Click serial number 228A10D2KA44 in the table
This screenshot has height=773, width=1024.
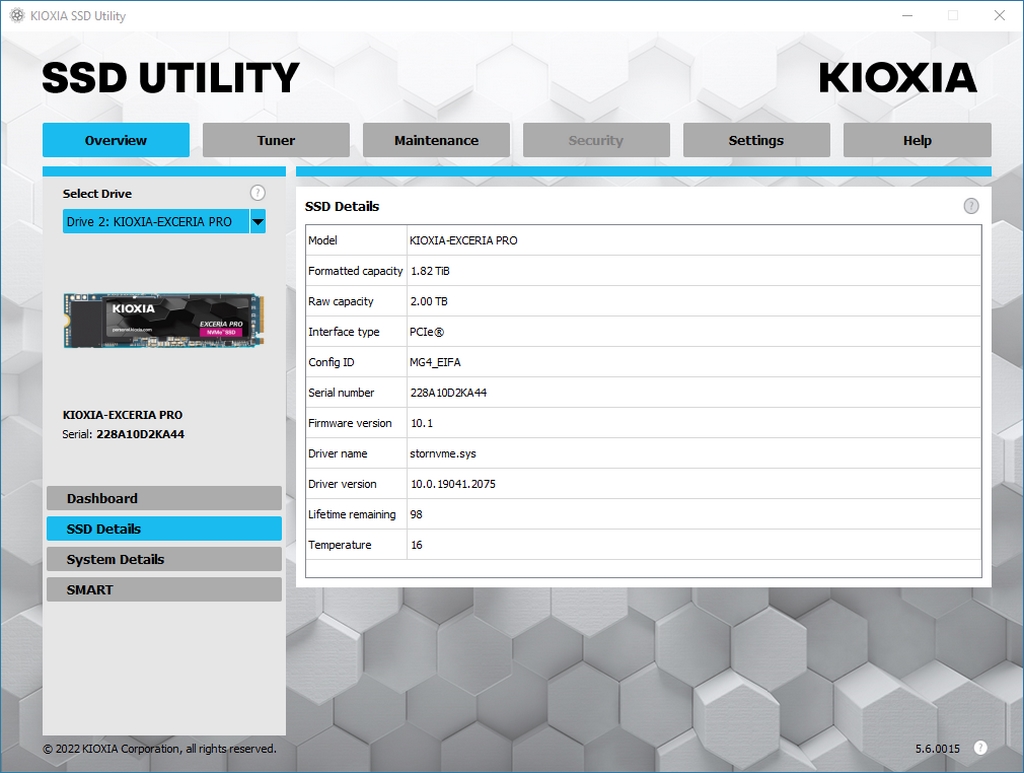point(448,392)
